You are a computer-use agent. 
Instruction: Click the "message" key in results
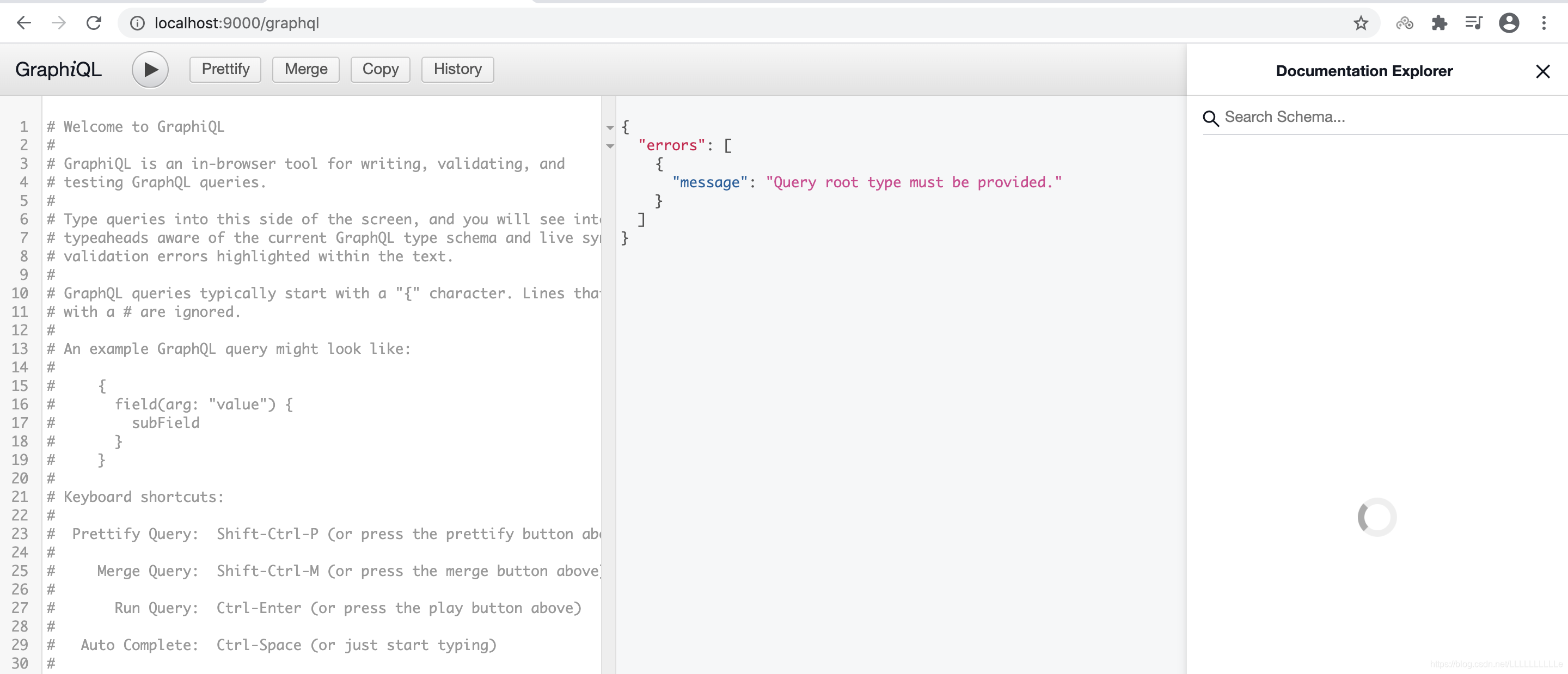pyautogui.click(x=710, y=183)
